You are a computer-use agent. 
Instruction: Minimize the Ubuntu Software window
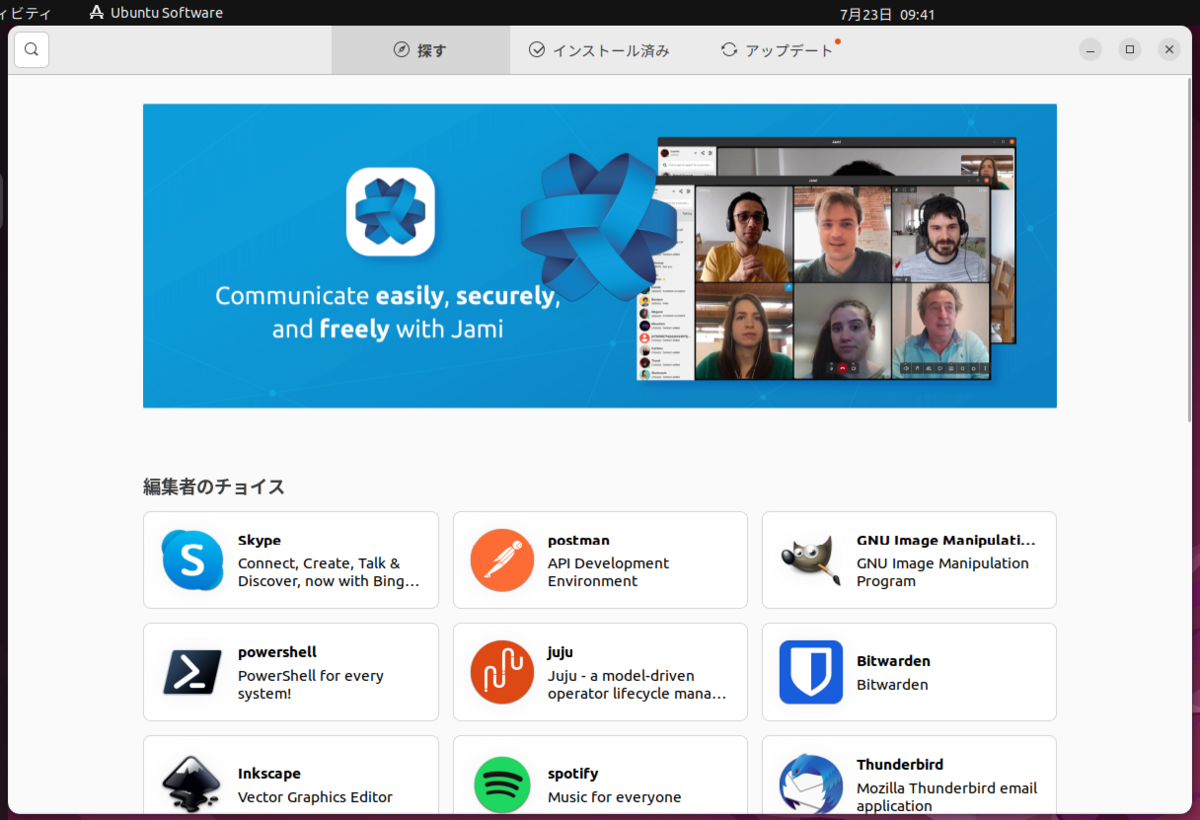[x=1091, y=50]
